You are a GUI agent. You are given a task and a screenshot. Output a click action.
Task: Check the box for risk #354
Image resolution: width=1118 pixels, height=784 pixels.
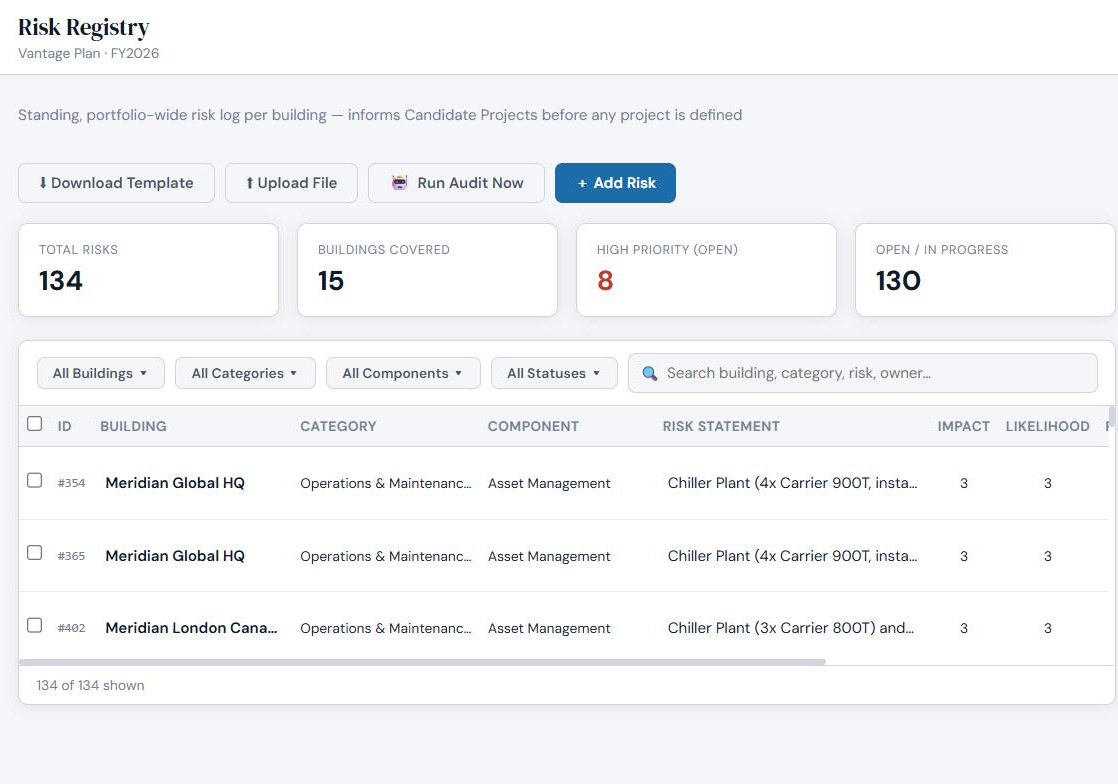34,480
